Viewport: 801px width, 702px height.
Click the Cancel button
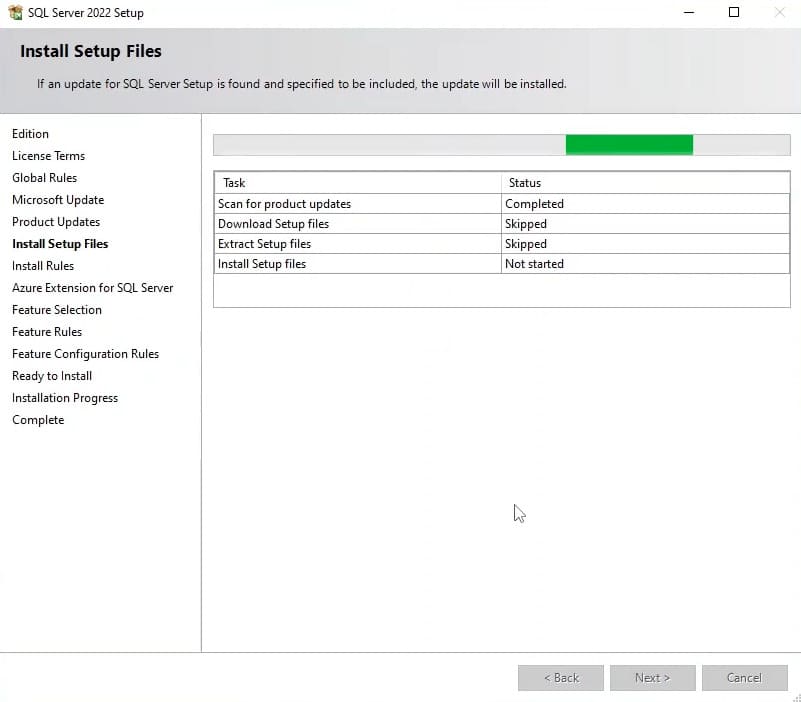(744, 678)
